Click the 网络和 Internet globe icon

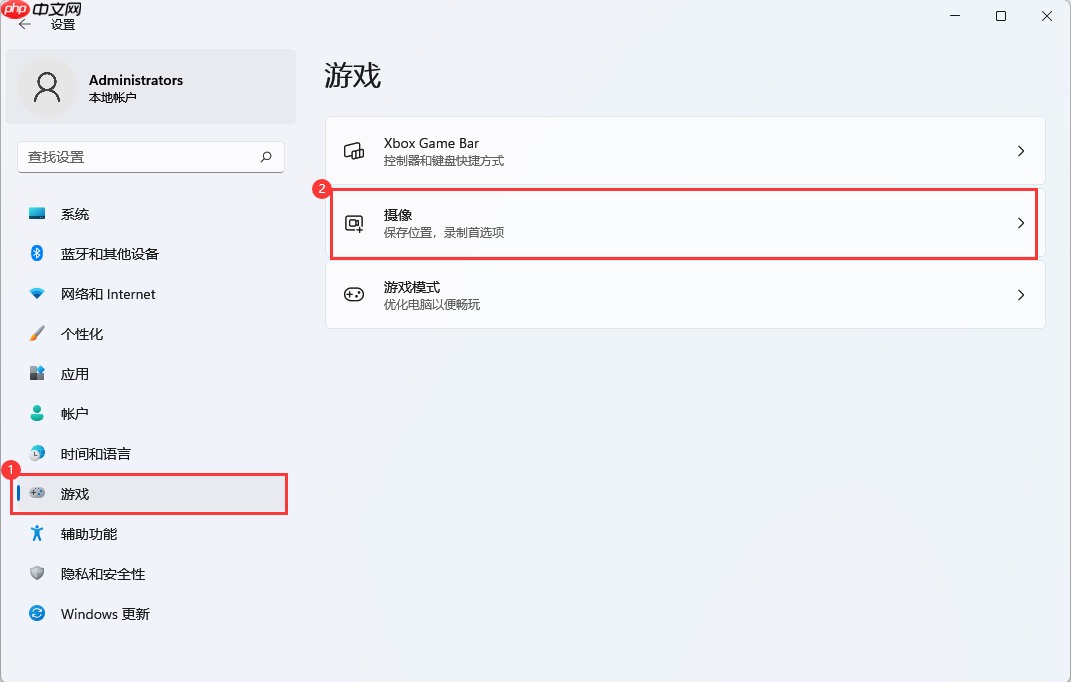(x=36, y=293)
